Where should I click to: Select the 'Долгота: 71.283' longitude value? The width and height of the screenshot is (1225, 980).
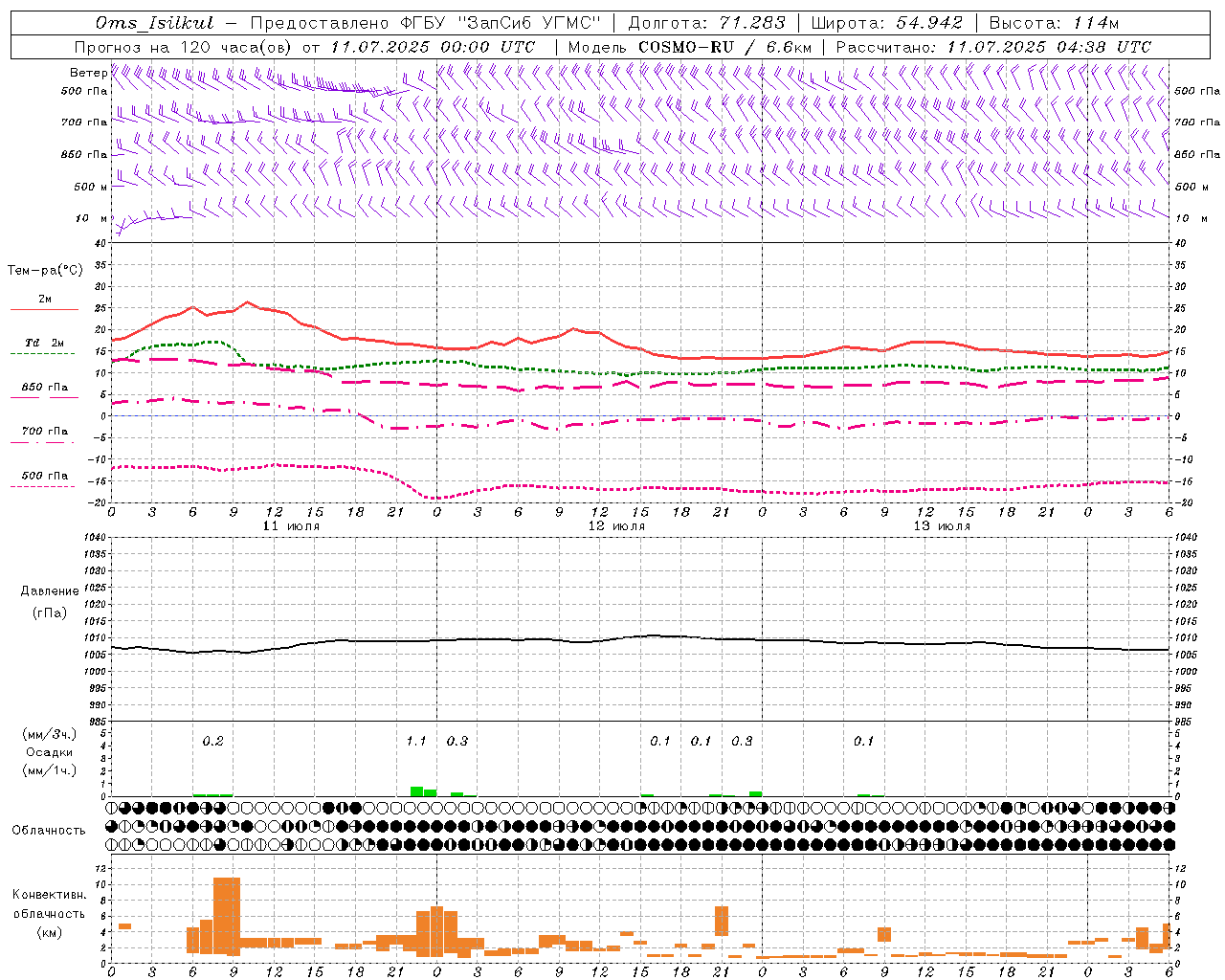click(x=706, y=23)
